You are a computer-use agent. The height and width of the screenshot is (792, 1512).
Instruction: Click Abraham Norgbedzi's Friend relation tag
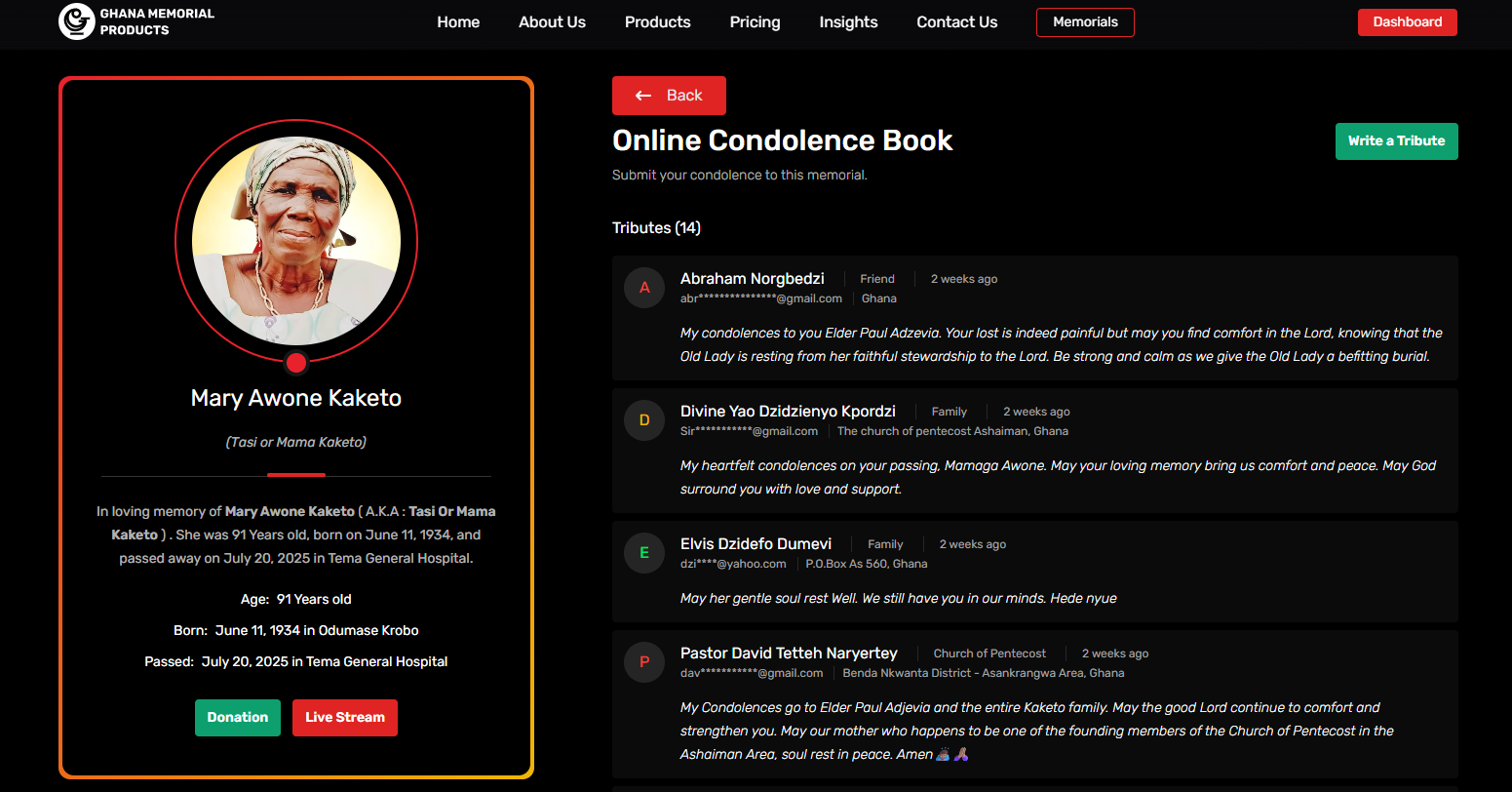tap(877, 279)
